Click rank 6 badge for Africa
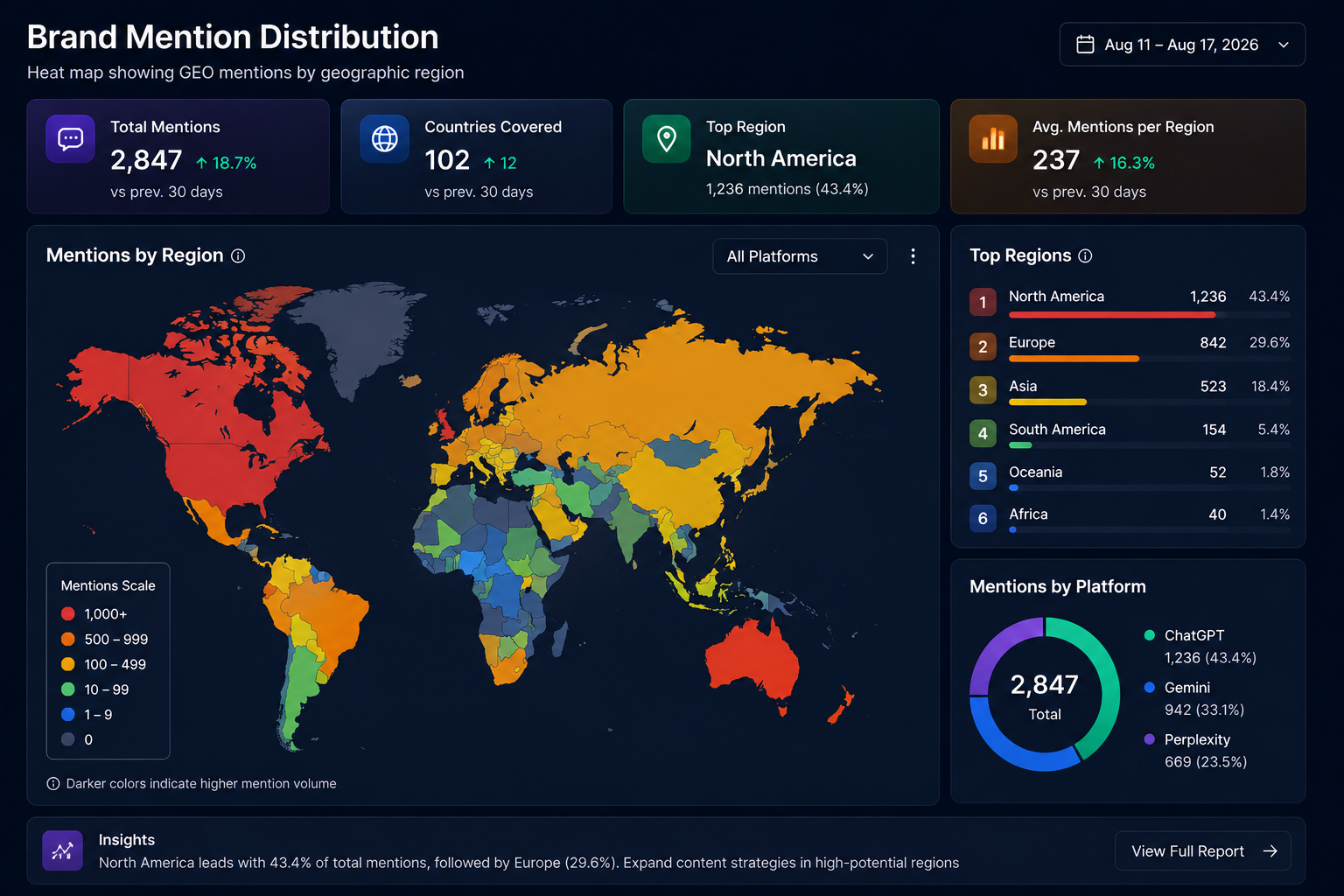Viewport: 1344px width, 896px height. [x=983, y=519]
